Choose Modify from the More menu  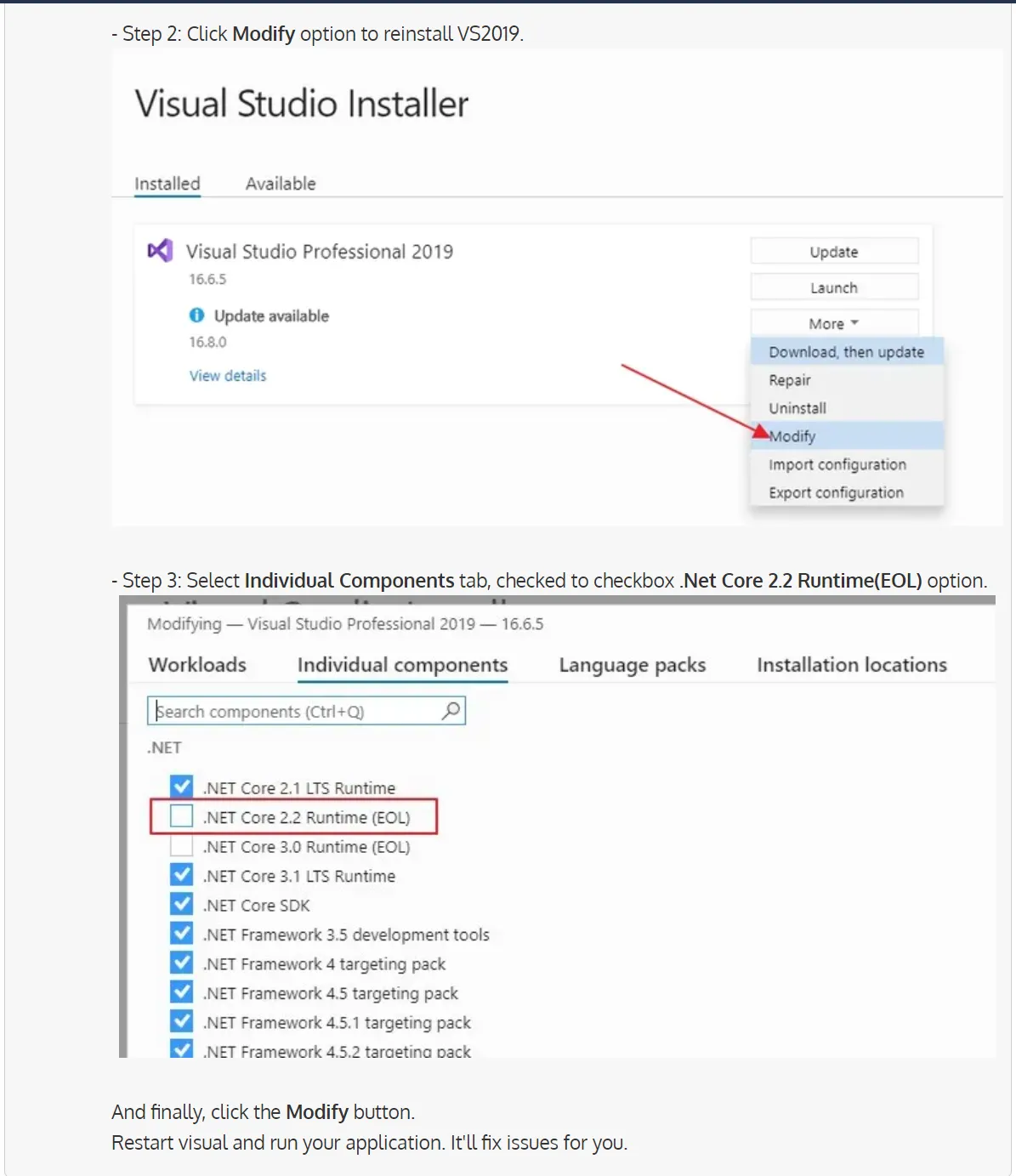(847, 436)
